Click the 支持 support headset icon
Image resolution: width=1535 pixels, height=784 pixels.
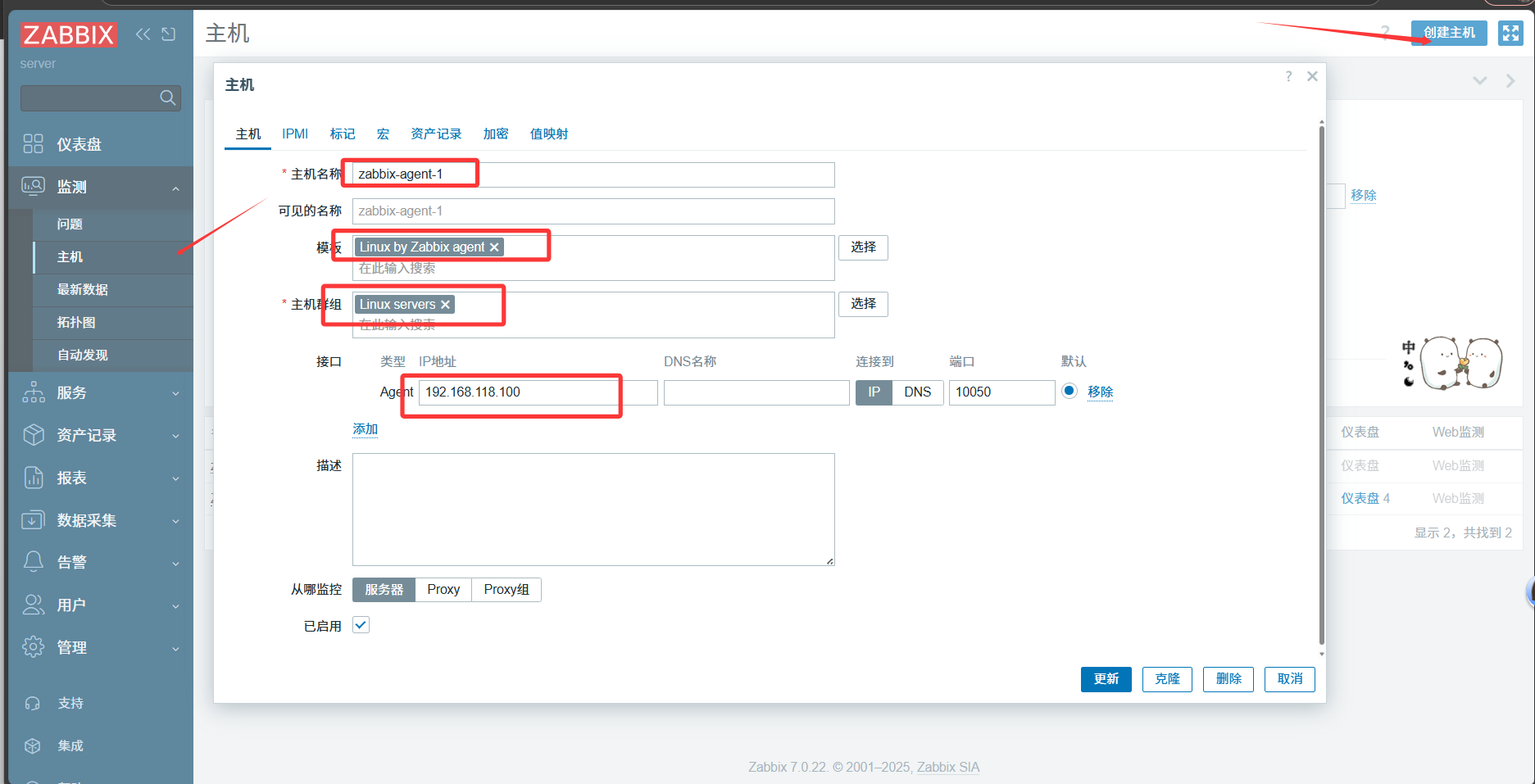[33, 703]
